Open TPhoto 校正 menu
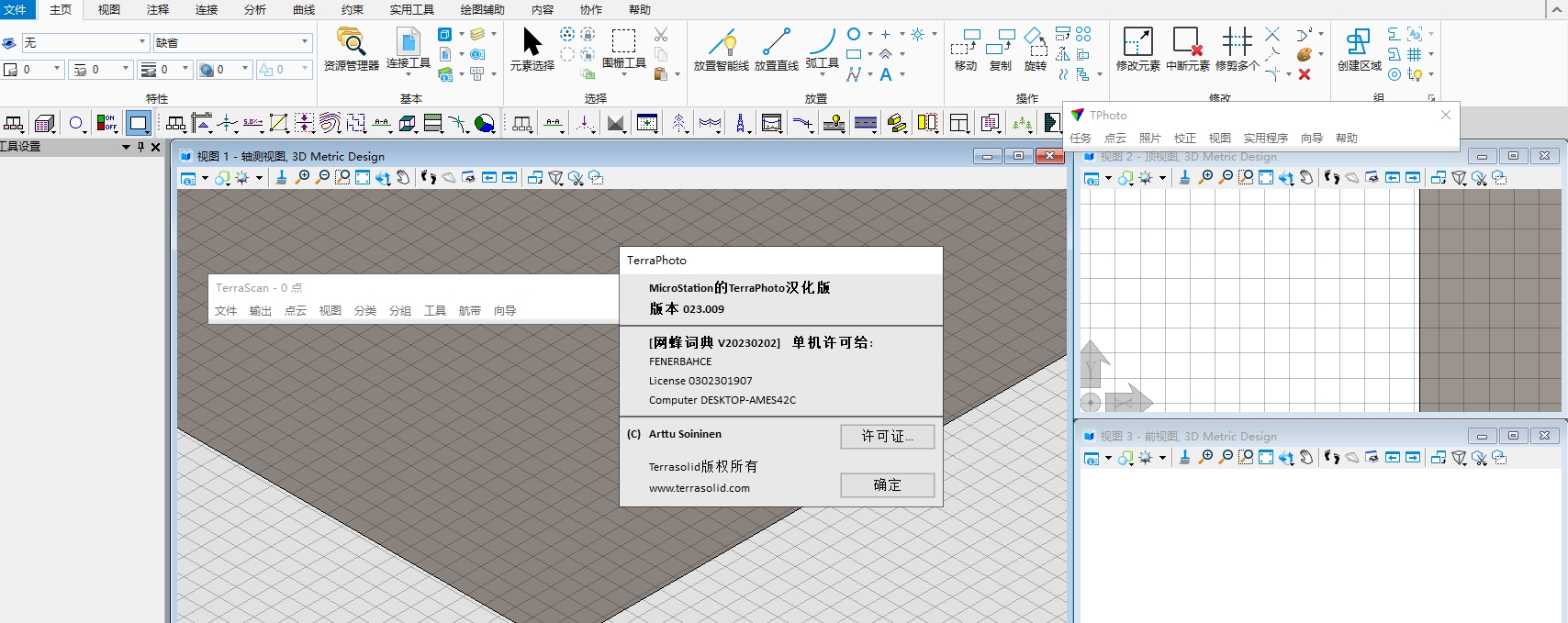Screen dimensions: 1568x623 1185,139
